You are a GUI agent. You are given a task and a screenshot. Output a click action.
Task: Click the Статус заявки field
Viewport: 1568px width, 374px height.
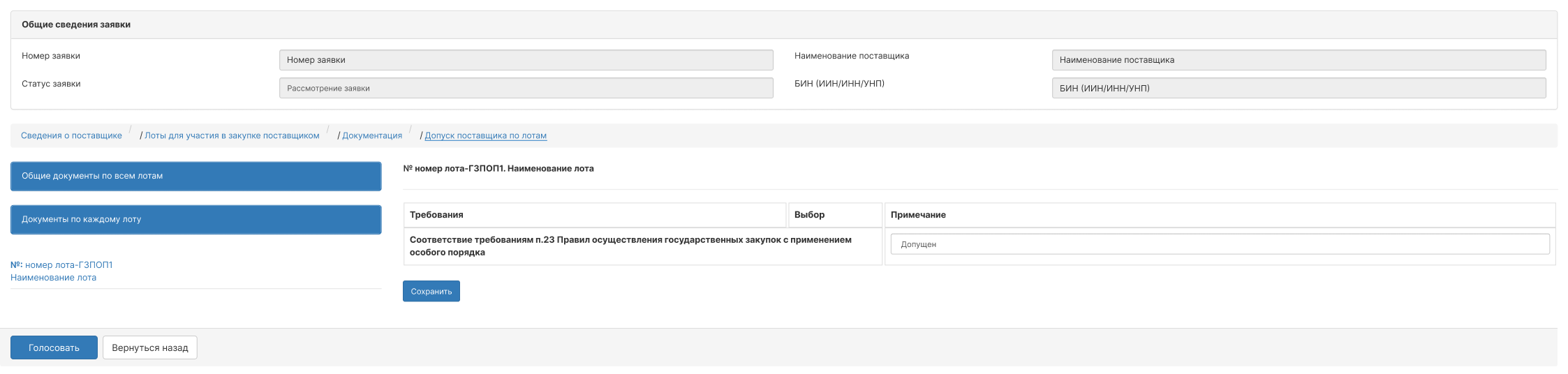point(526,88)
